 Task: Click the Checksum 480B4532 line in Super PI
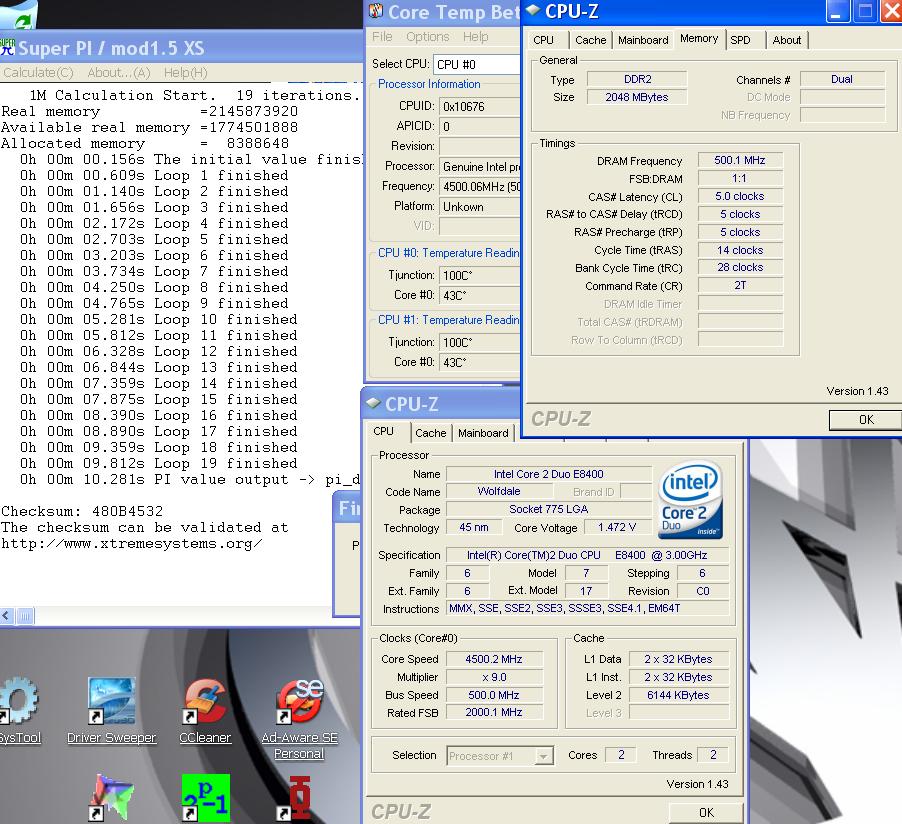click(82, 511)
